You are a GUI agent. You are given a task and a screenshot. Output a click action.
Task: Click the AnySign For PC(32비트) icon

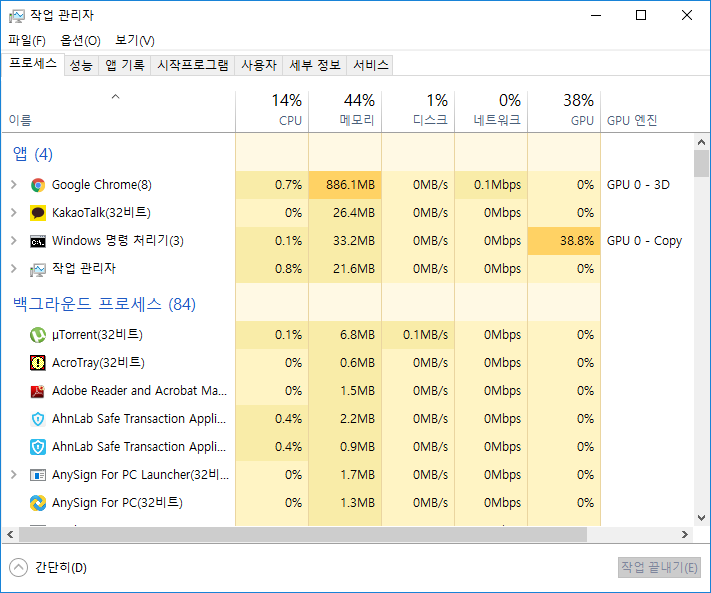(x=38, y=503)
